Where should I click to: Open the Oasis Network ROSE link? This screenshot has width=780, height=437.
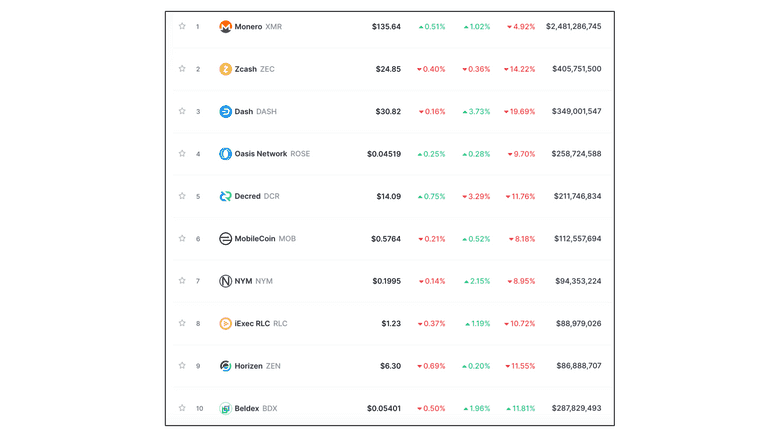[272, 154]
